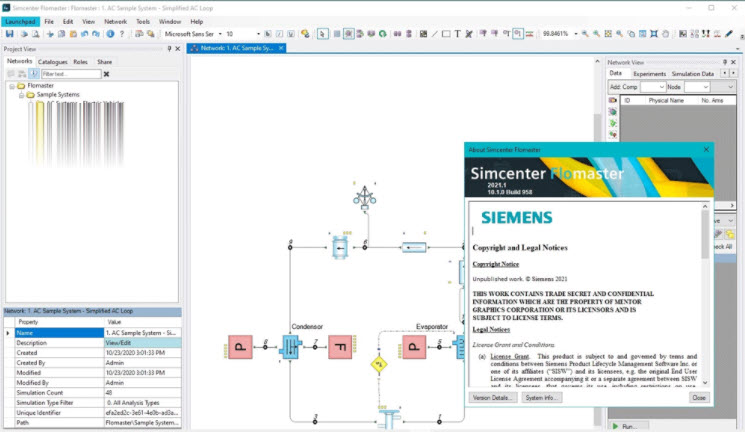Click the compressor symbol atop diagram
The image size is (745, 432).
click(x=364, y=197)
